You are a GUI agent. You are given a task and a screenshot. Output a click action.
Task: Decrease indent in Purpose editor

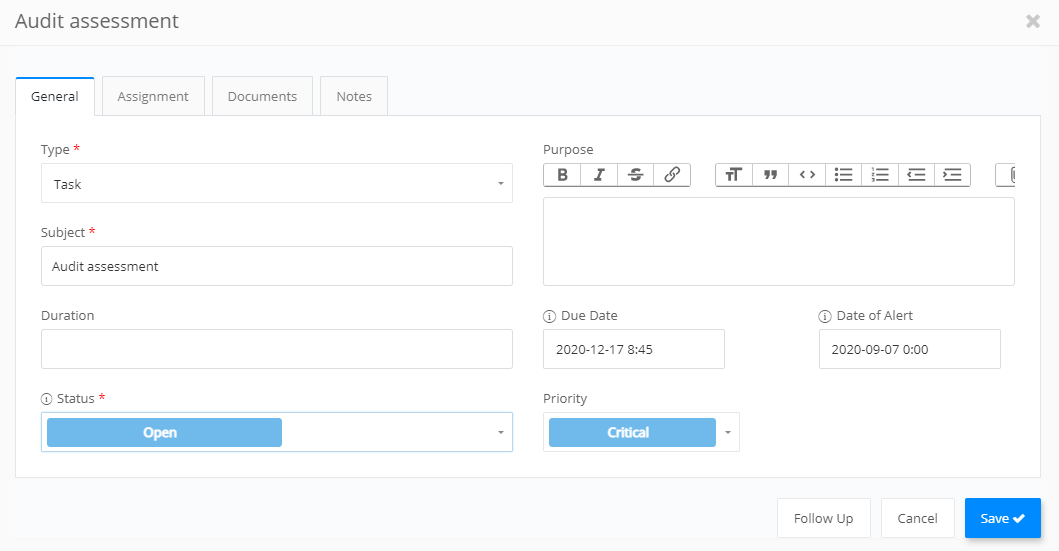[916, 175]
